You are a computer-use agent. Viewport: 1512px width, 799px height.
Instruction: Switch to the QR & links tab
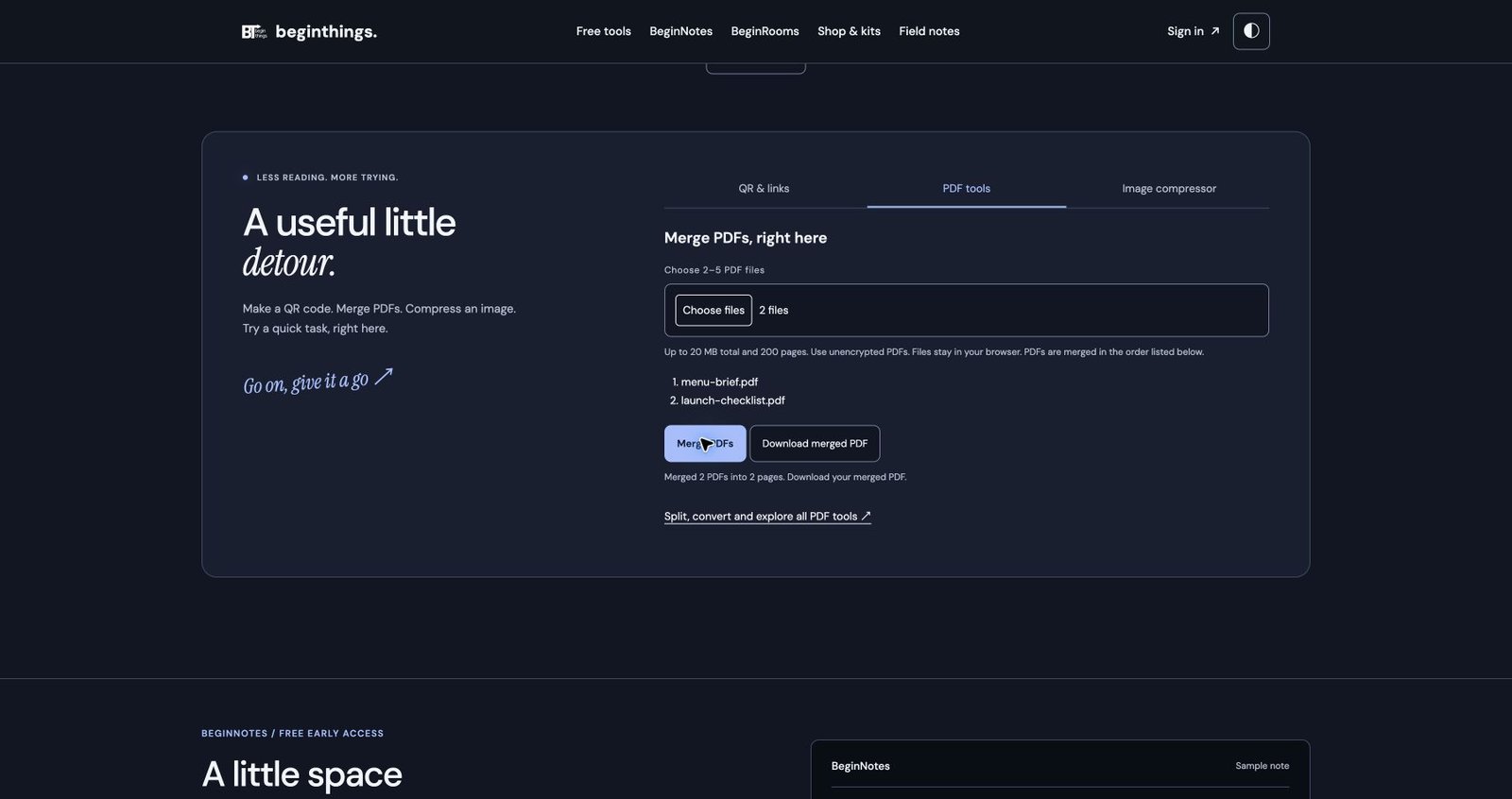tap(765, 189)
